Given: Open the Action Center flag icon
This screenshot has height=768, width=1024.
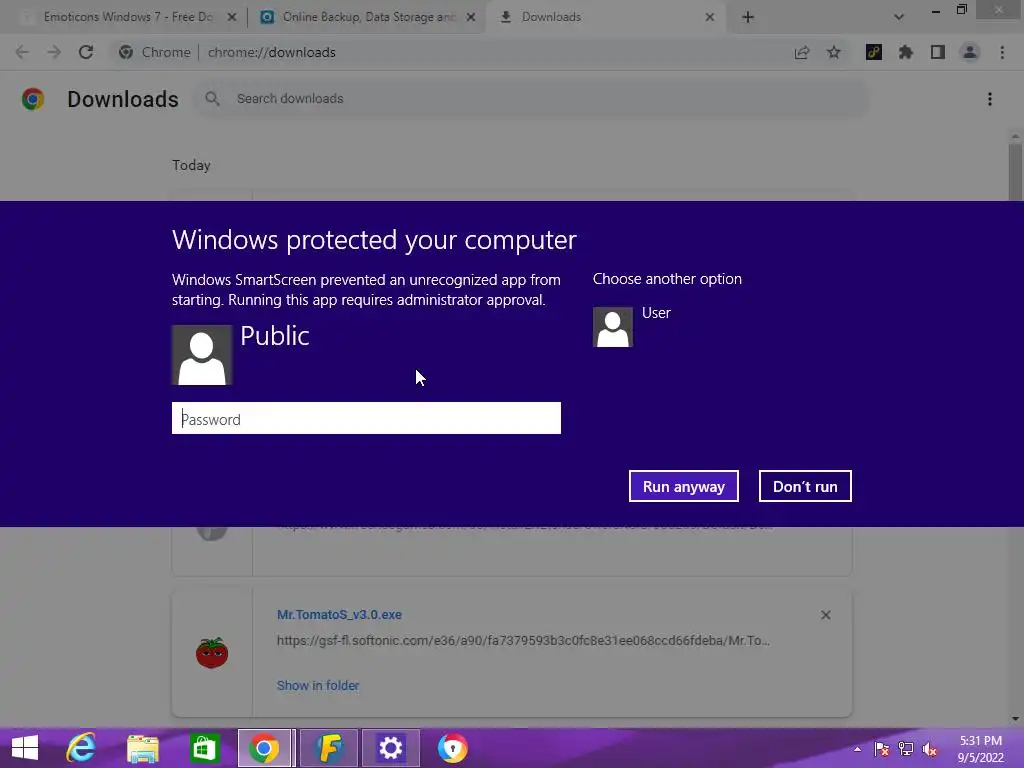Looking at the screenshot, I should point(882,749).
